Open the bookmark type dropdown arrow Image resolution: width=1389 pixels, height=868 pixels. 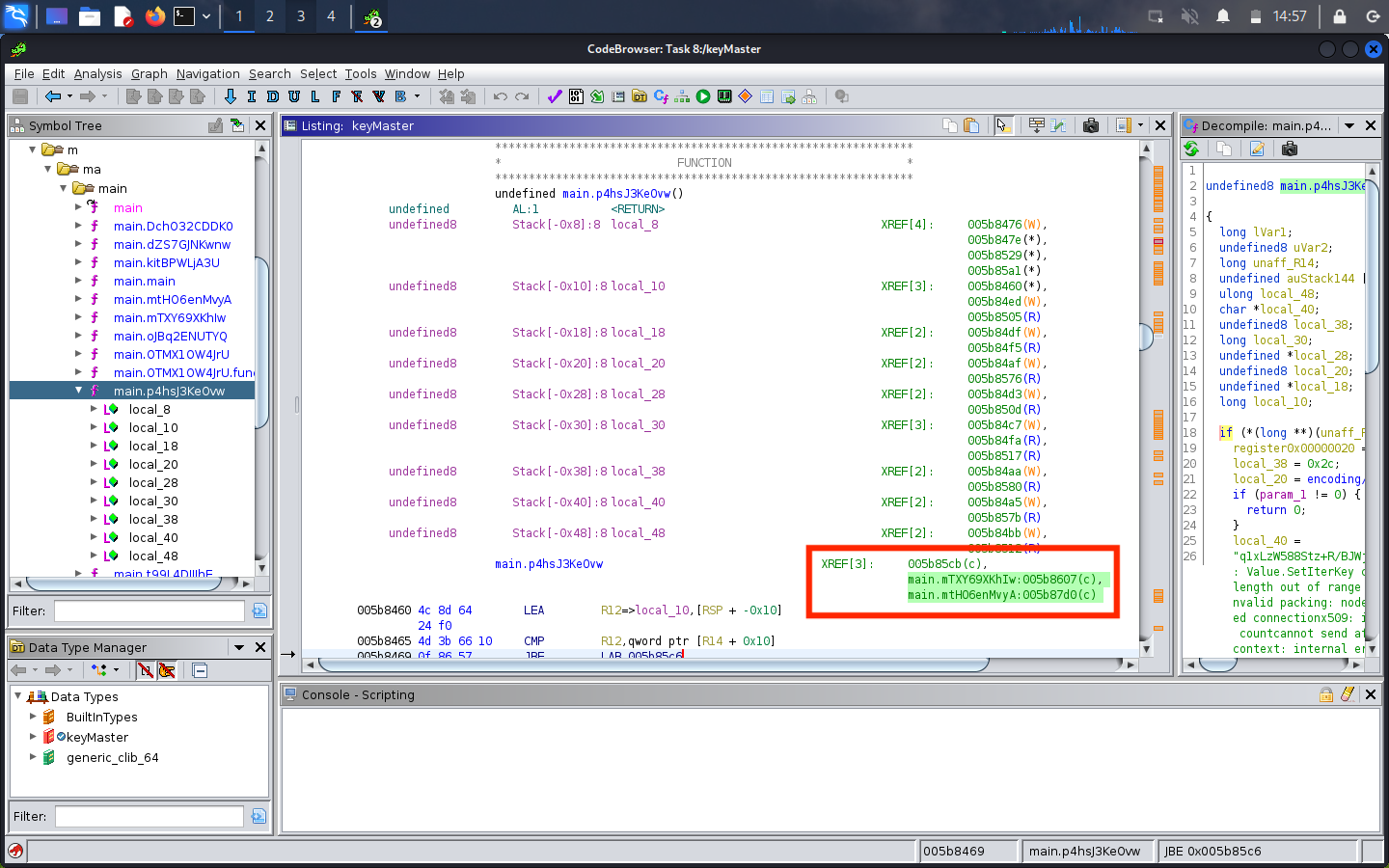tap(417, 96)
